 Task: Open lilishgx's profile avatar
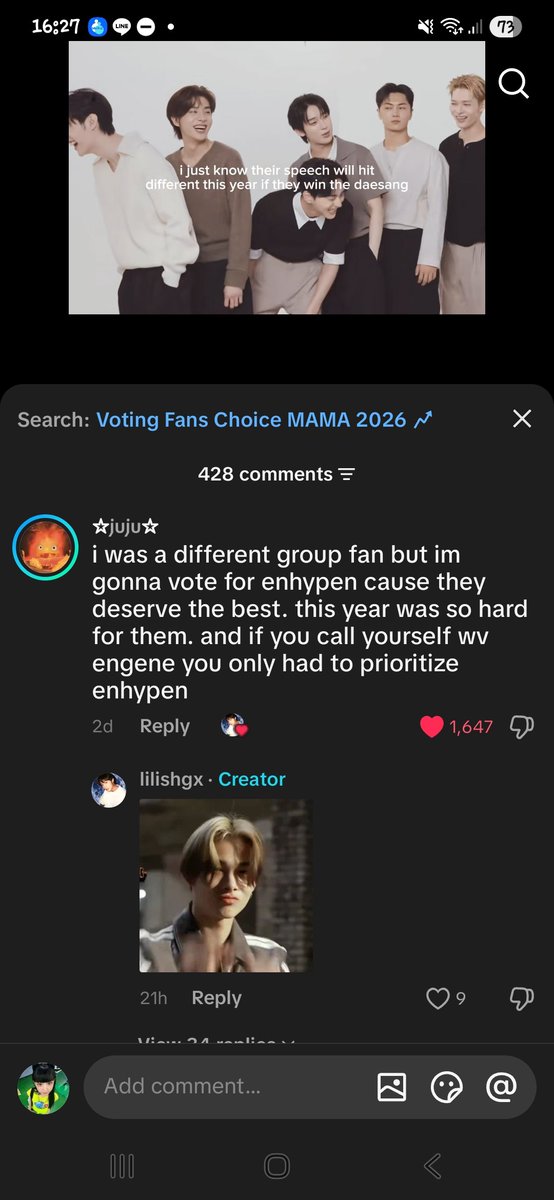coord(108,789)
